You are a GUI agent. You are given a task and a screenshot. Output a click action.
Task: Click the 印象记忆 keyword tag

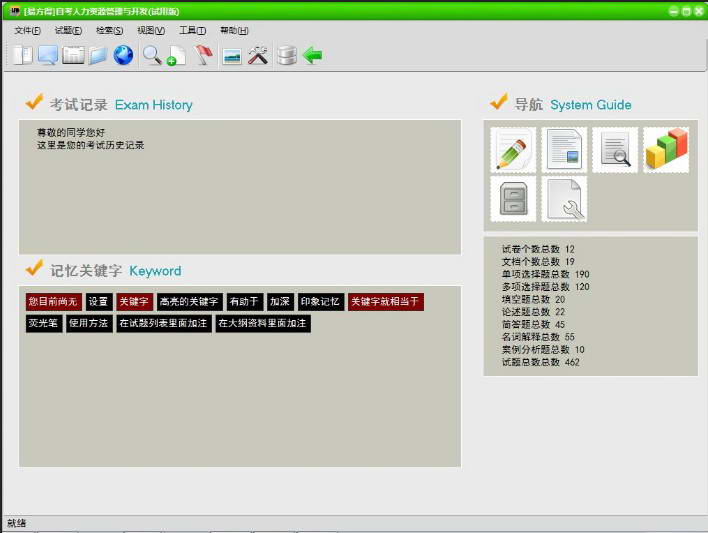tap(320, 302)
